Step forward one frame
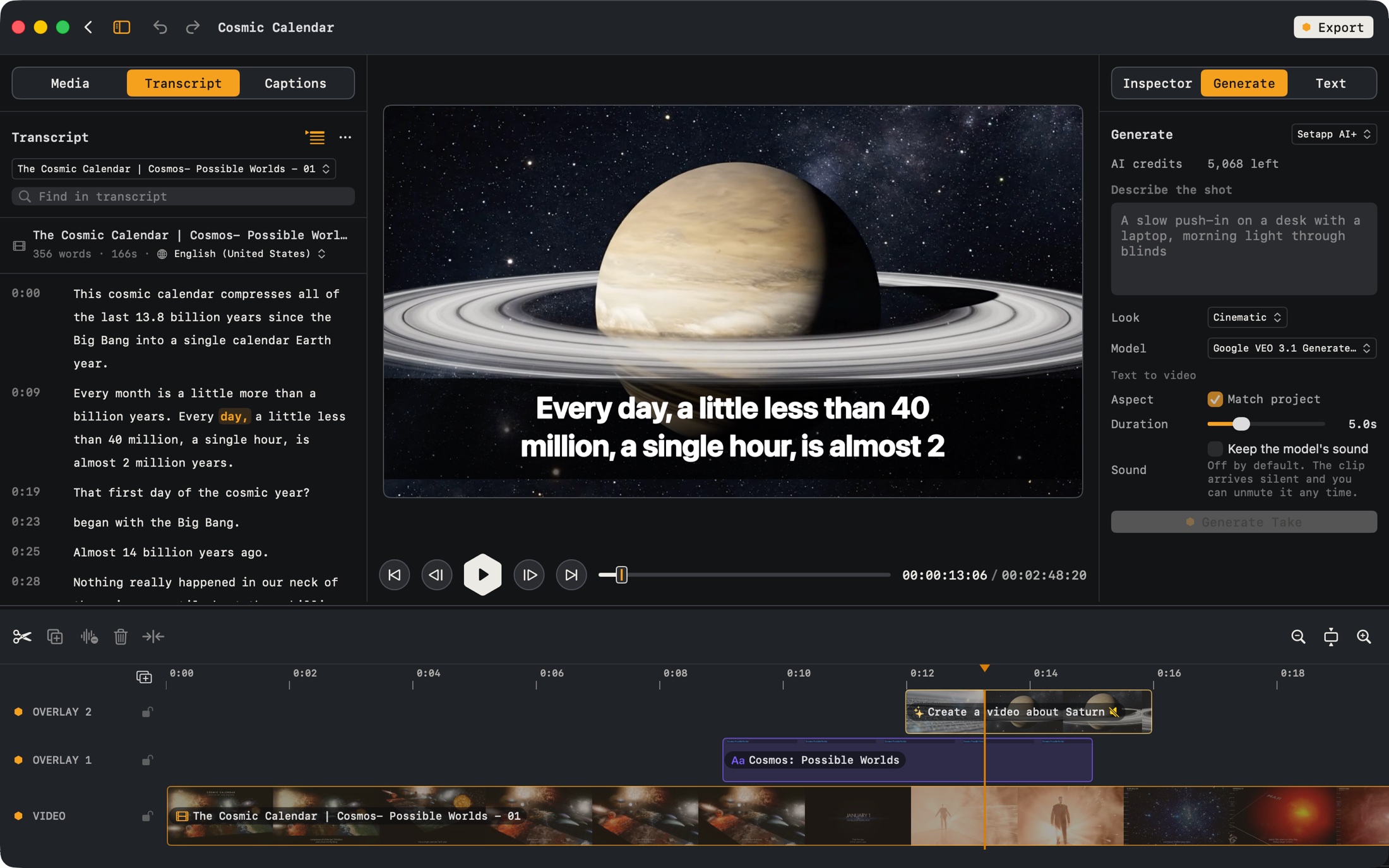Viewport: 1389px width, 868px height. (x=529, y=574)
